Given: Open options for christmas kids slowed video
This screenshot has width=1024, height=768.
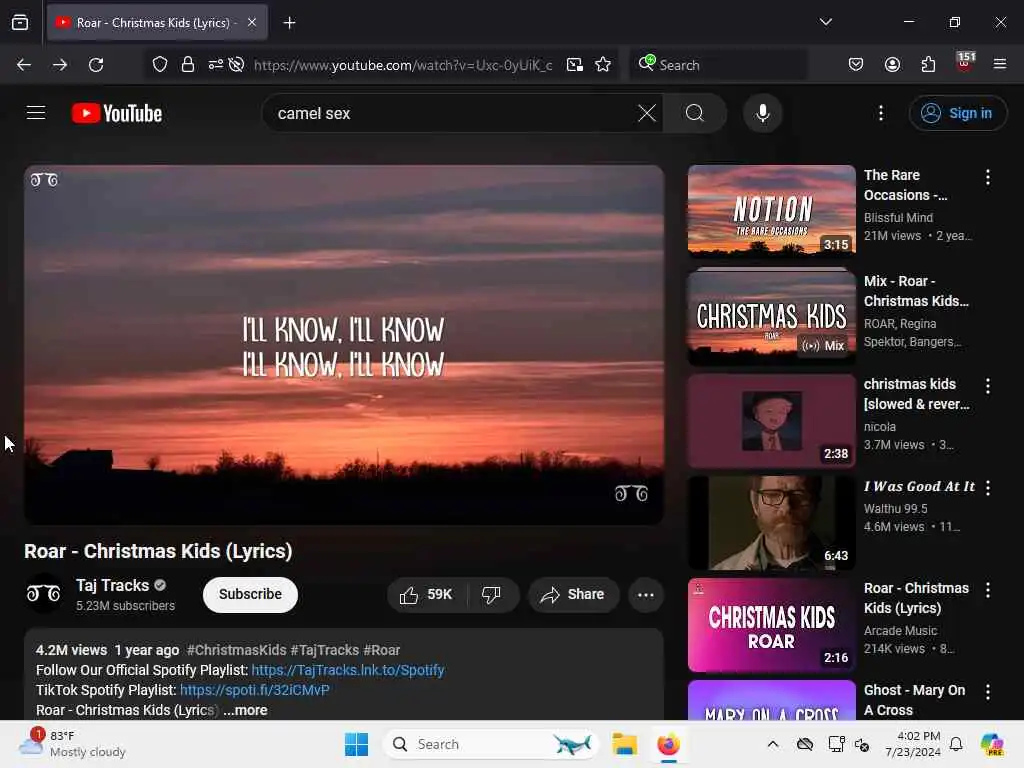Looking at the screenshot, I should [x=987, y=386].
